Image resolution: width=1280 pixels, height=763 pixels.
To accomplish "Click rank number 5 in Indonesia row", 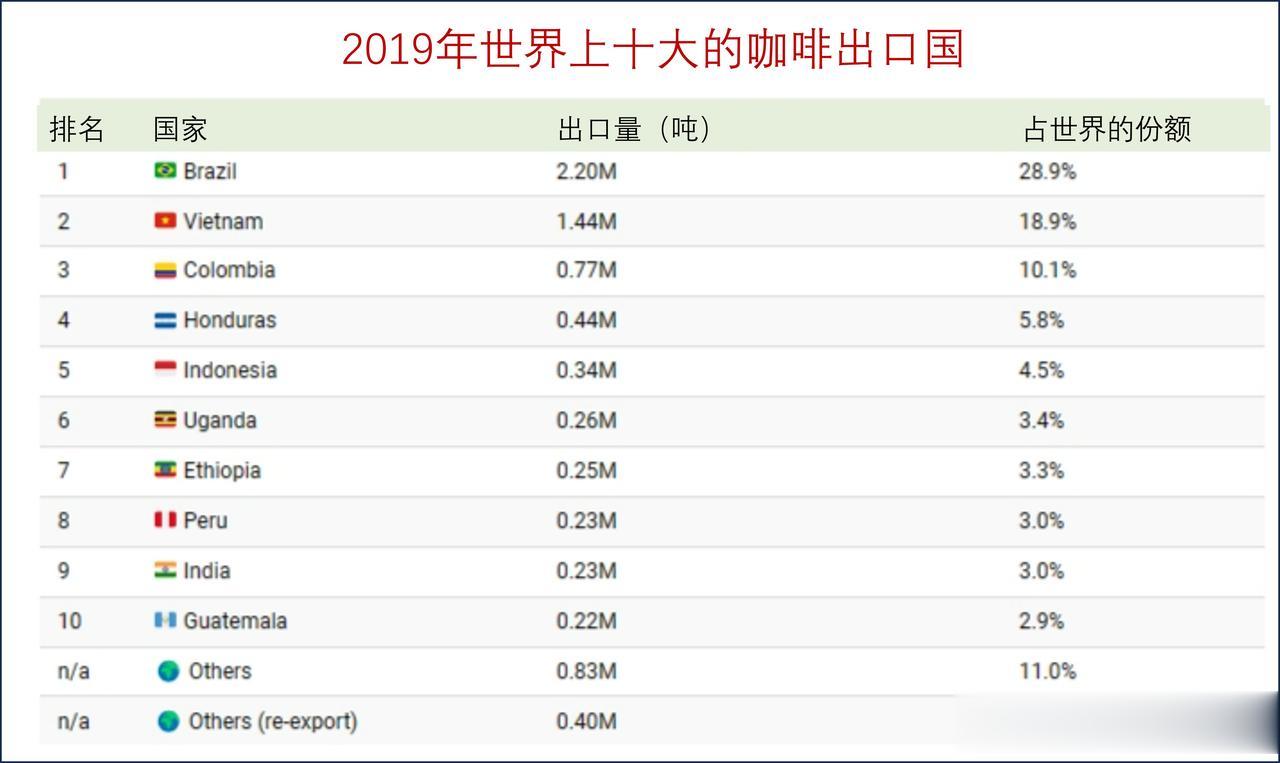I will point(63,370).
